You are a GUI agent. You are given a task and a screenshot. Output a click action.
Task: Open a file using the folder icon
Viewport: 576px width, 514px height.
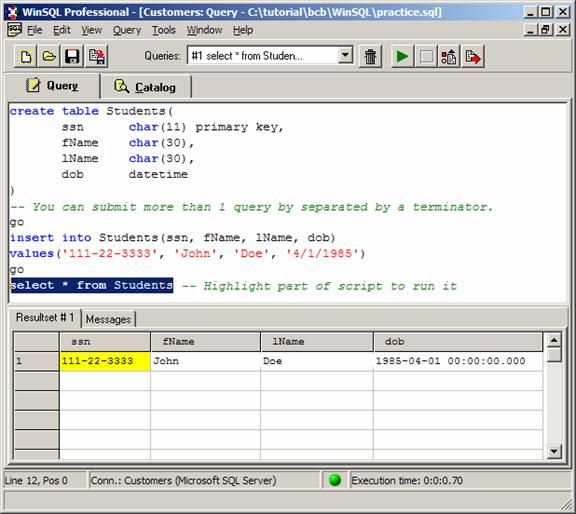point(49,56)
